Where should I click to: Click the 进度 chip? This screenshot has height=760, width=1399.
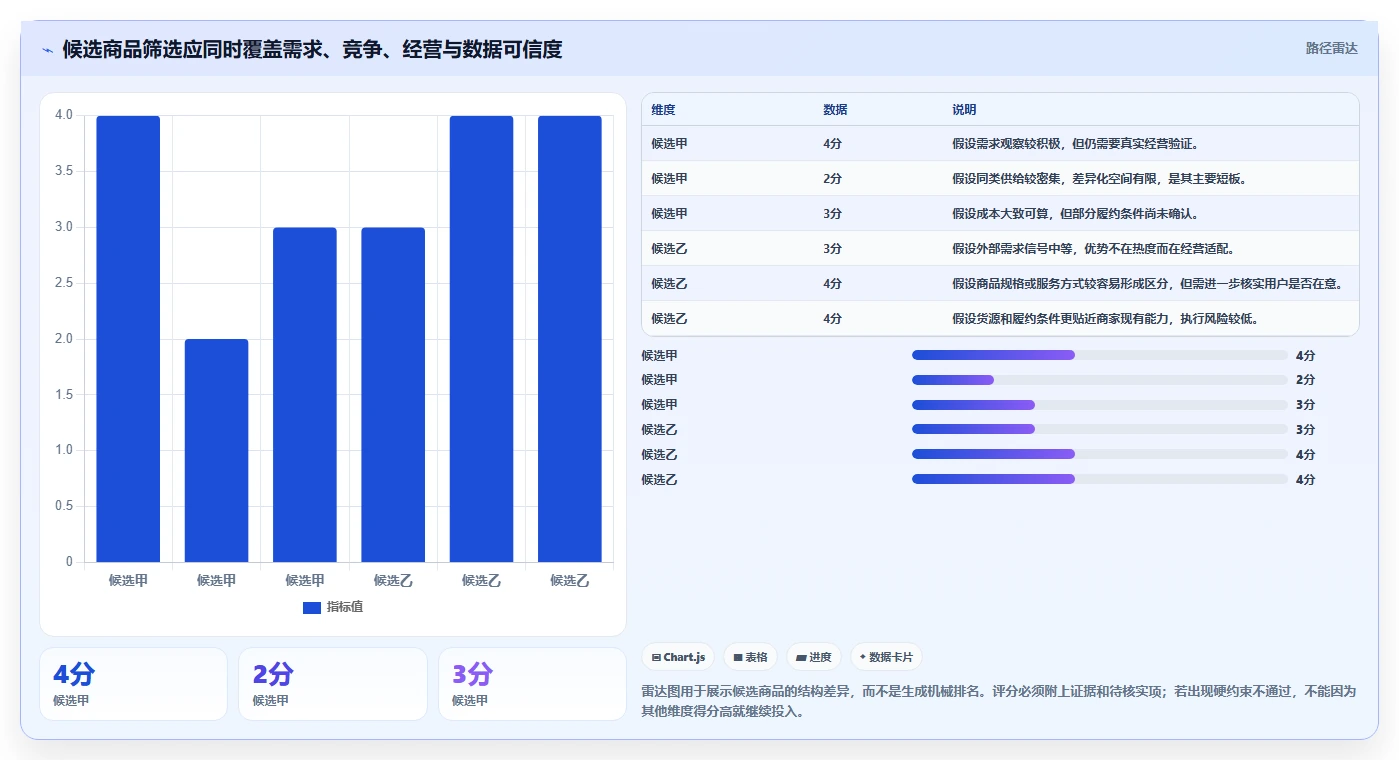(x=814, y=657)
